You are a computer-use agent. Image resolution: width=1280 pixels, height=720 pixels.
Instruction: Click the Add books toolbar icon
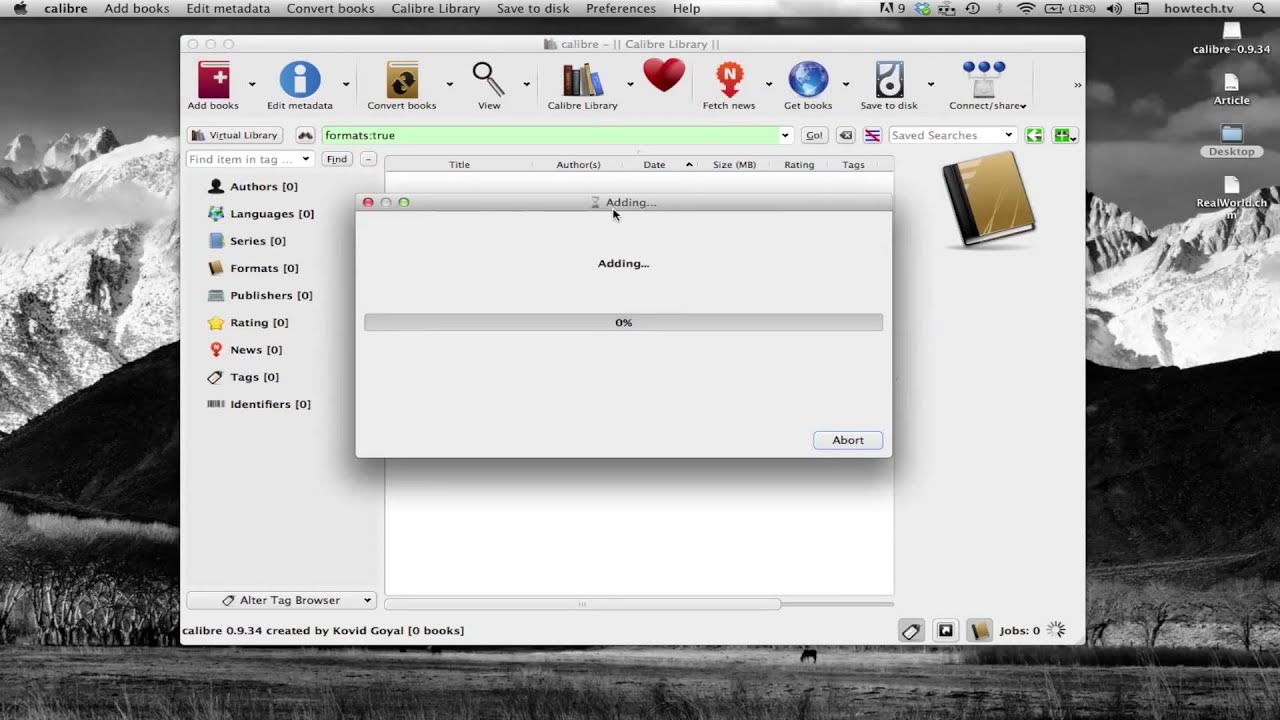213,79
